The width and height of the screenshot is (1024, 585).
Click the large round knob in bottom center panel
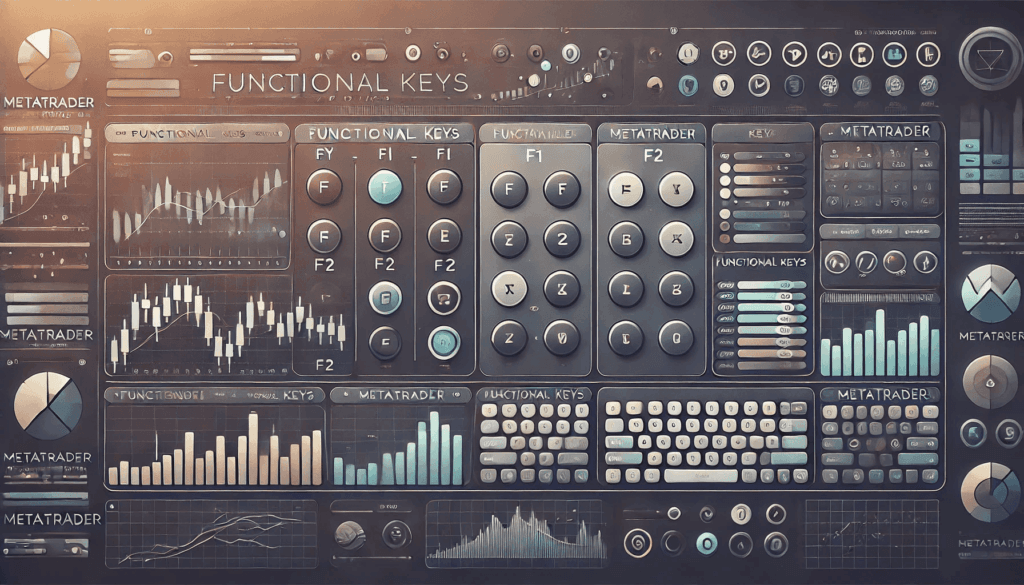(350, 536)
